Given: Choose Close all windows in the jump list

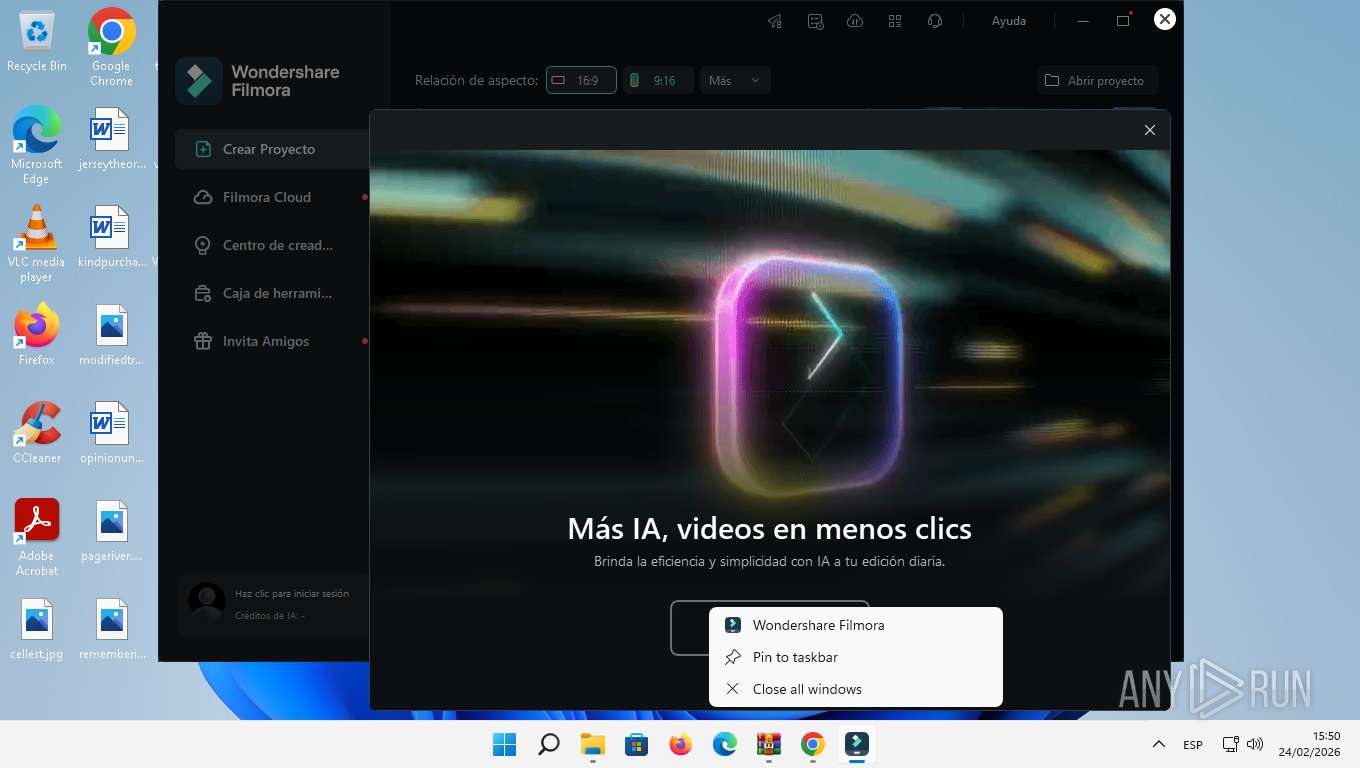Looking at the screenshot, I should coord(855,689).
